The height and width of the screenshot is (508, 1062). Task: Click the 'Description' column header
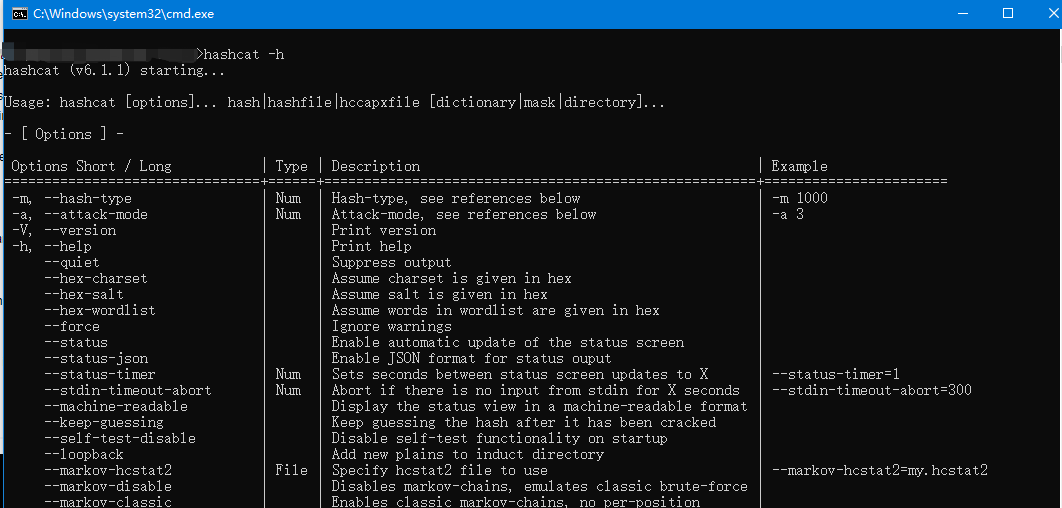375,166
